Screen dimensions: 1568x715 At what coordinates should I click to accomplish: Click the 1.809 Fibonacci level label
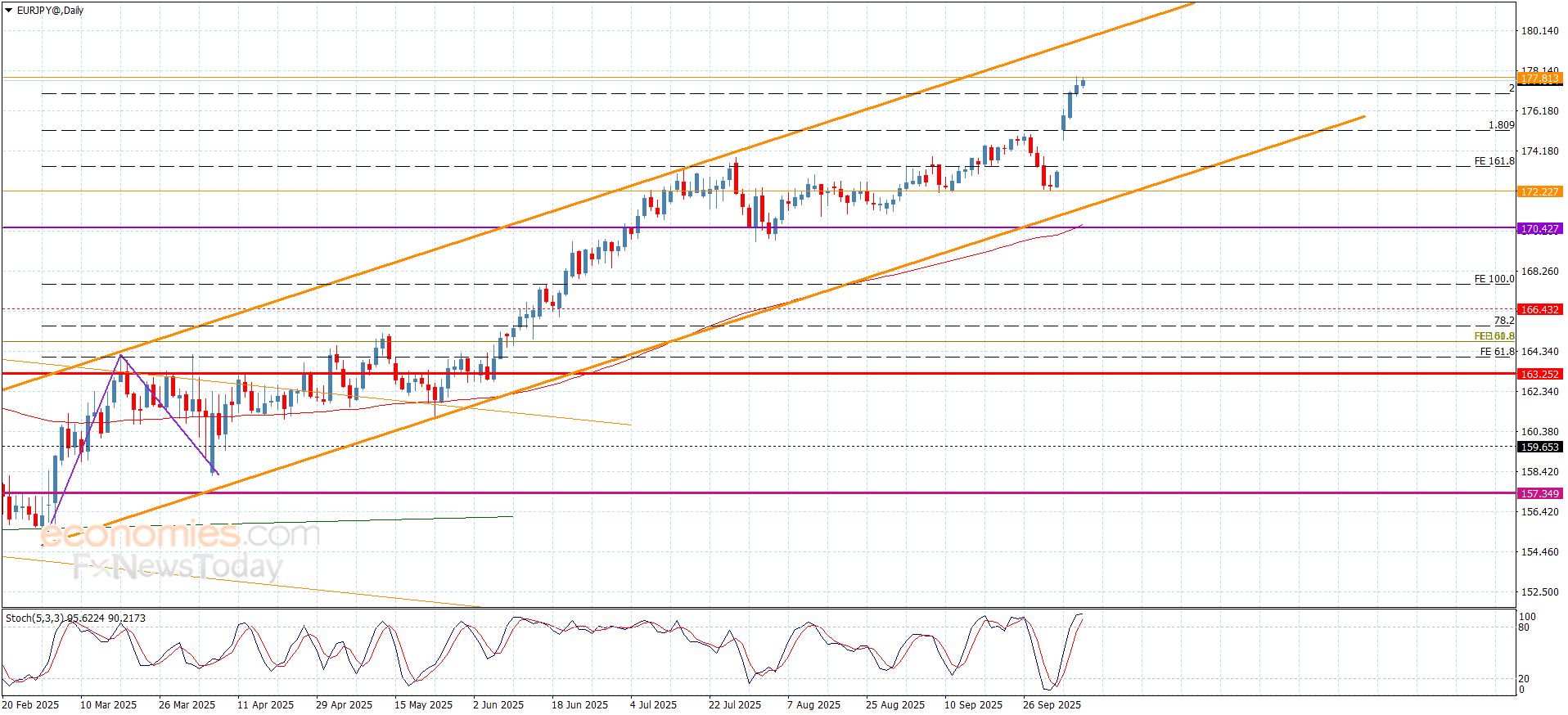point(1501,125)
